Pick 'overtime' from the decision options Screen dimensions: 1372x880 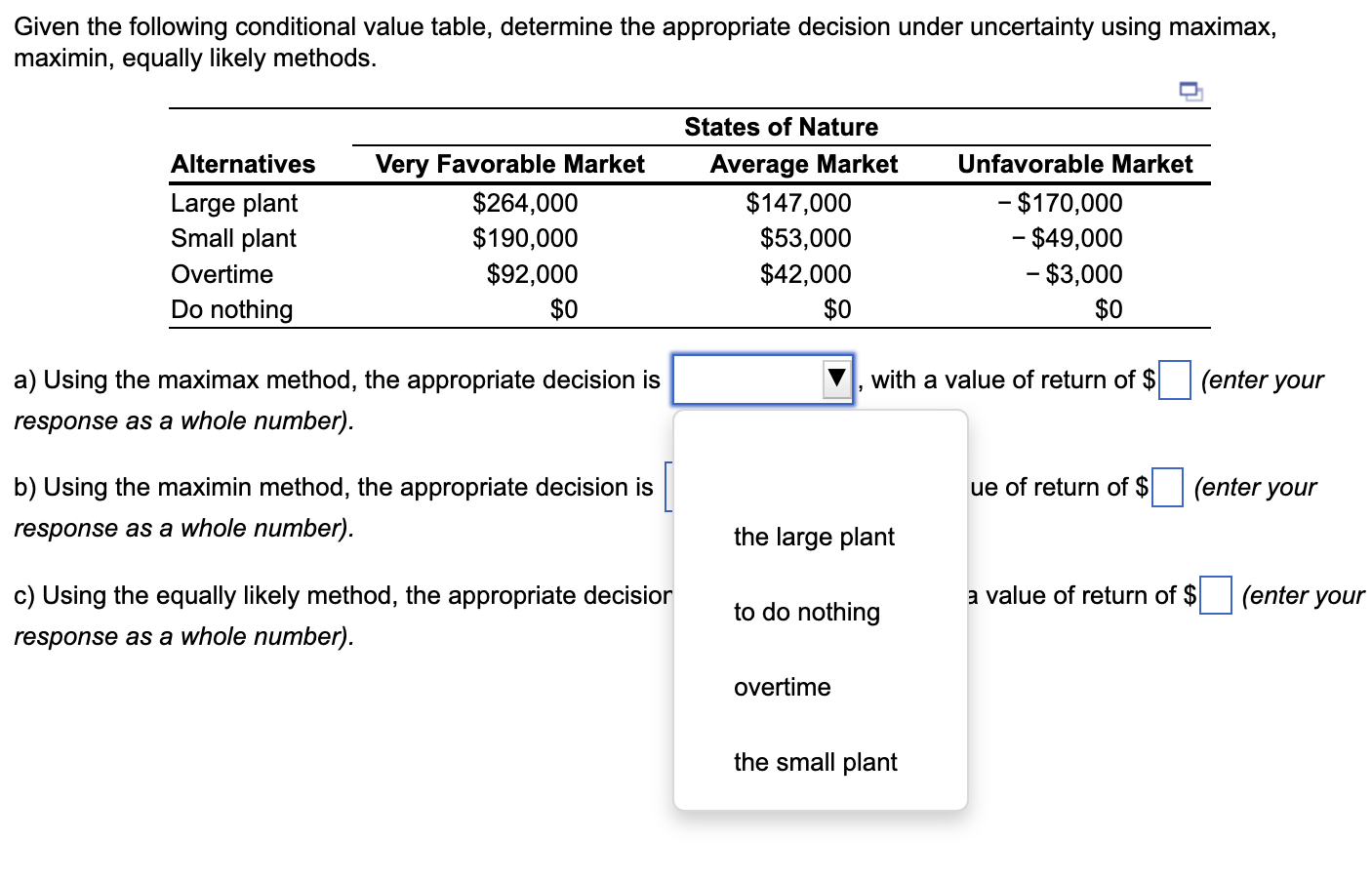(x=782, y=687)
